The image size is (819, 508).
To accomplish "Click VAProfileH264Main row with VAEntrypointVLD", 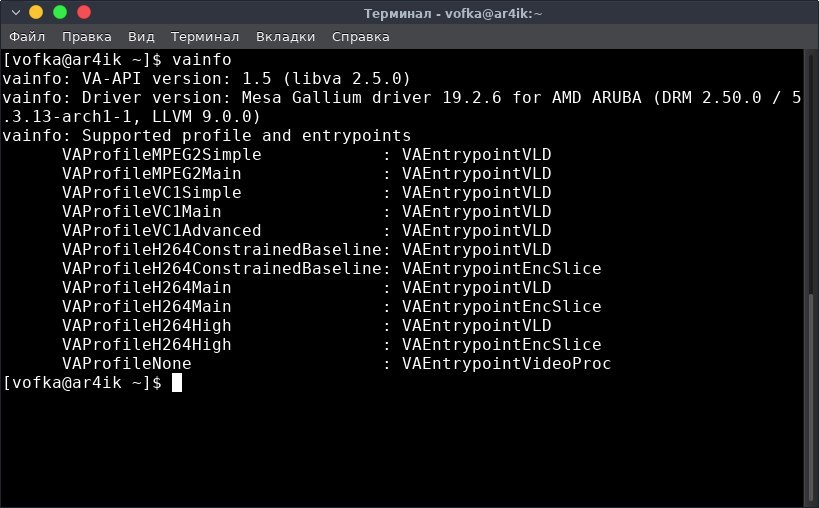I will [x=307, y=288].
